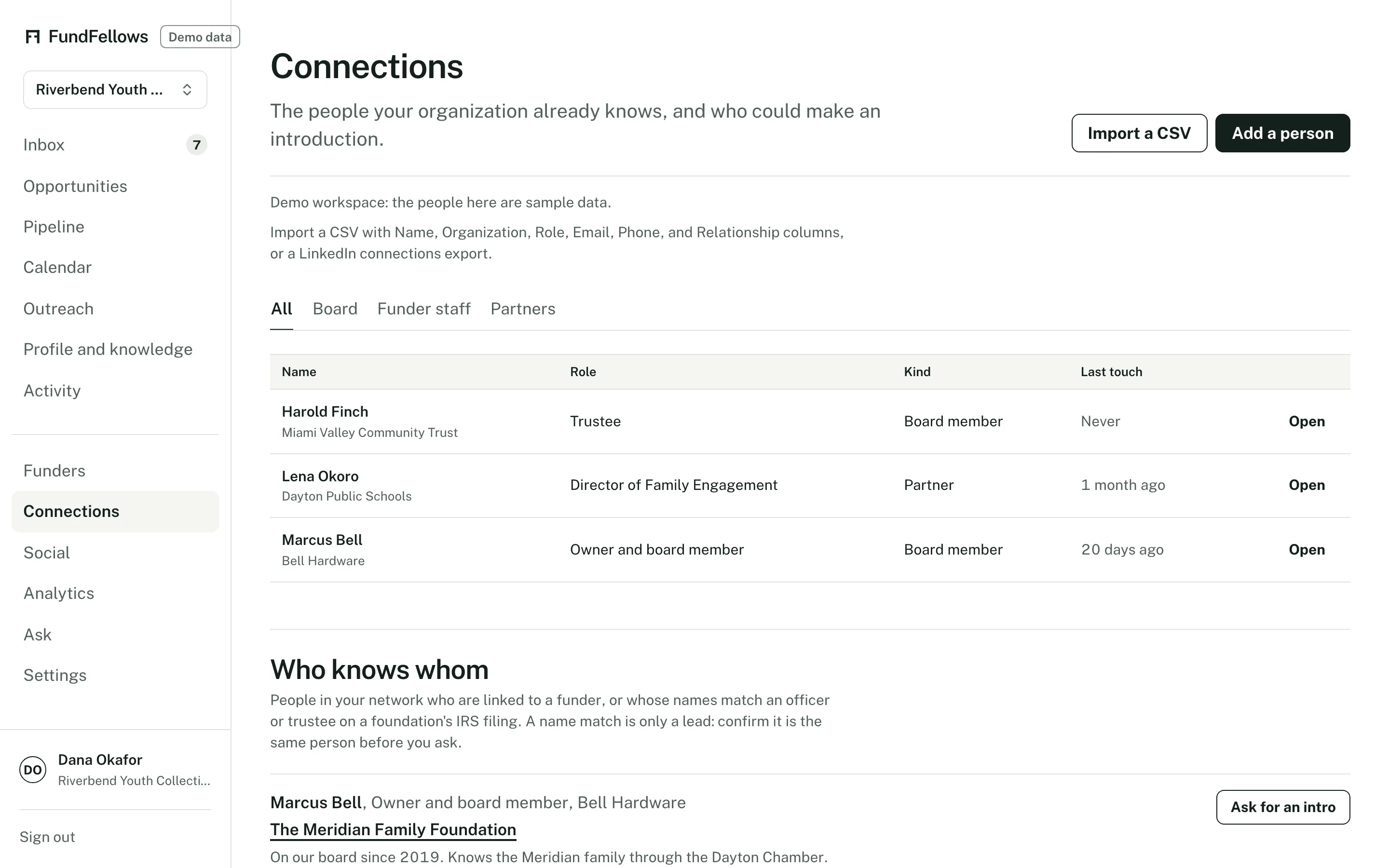Click the 20 days ago cell
Viewport: 1389px width, 868px height.
1123,549
